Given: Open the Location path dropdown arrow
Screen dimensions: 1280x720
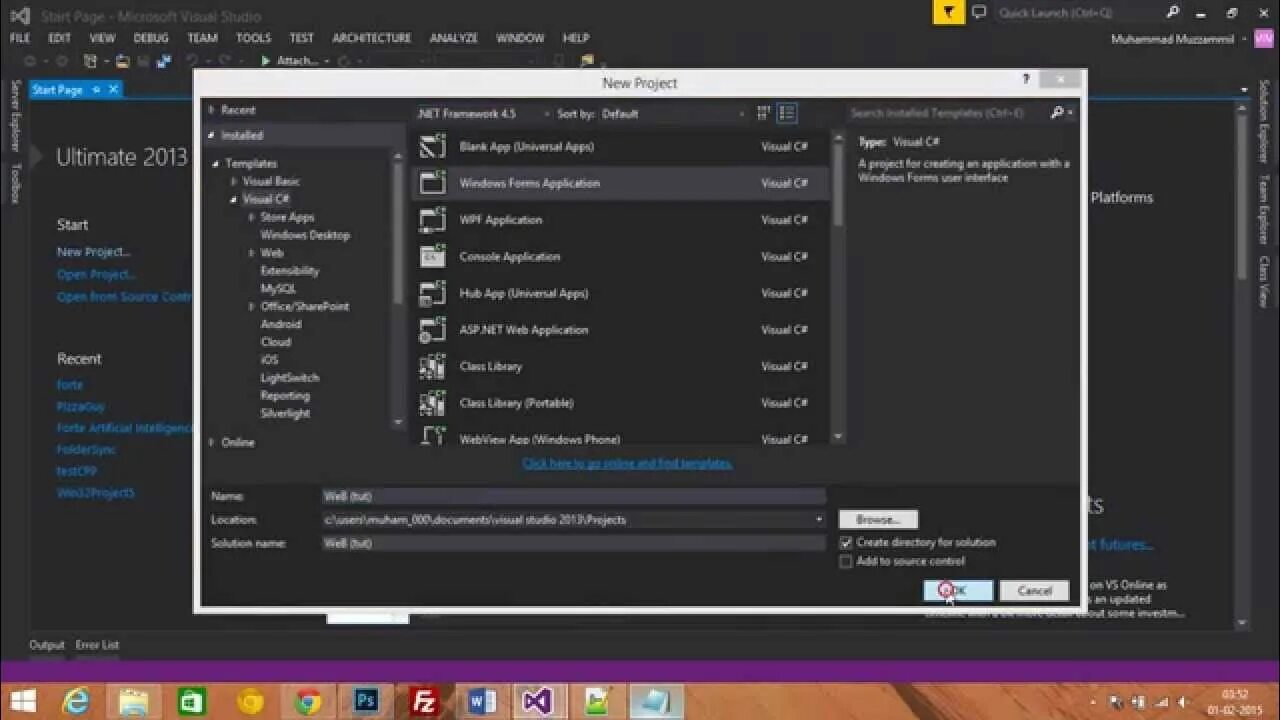Looking at the screenshot, I should click(x=819, y=519).
